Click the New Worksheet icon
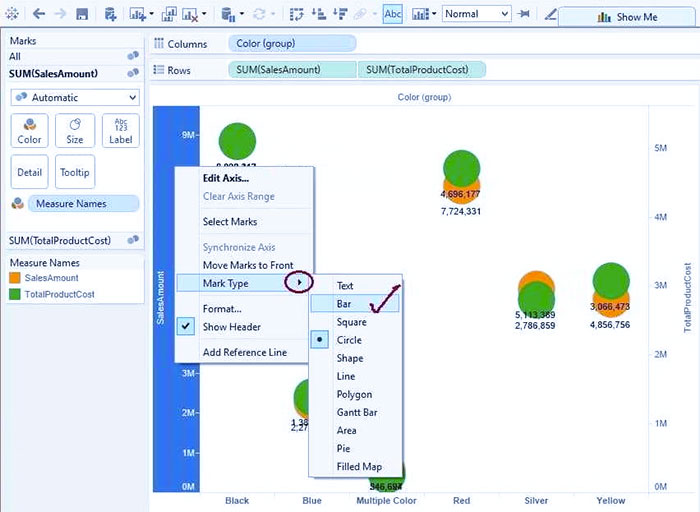700x512 pixels. click(138, 14)
